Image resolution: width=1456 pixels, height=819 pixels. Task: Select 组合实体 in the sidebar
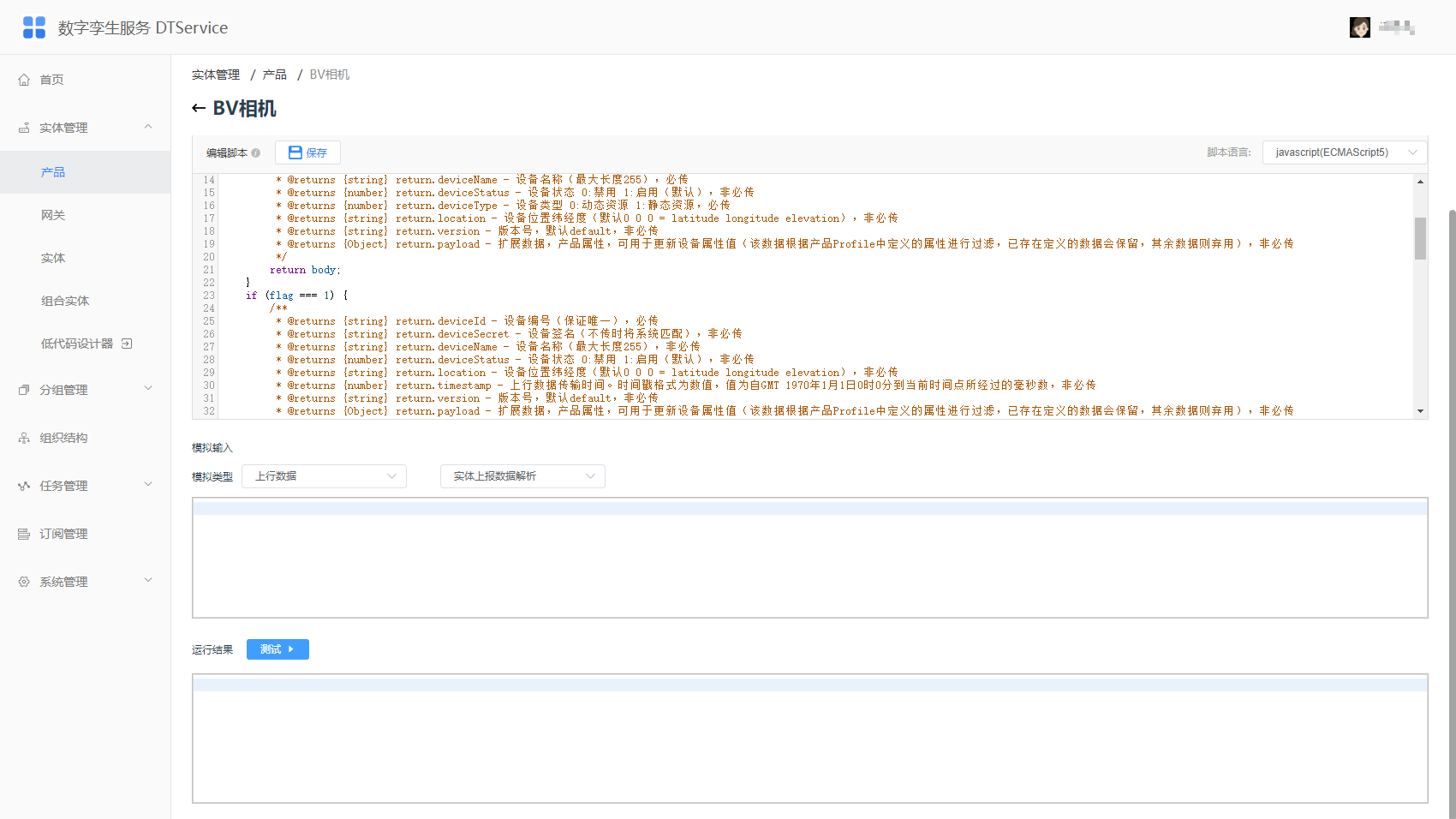(x=65, y=301)
